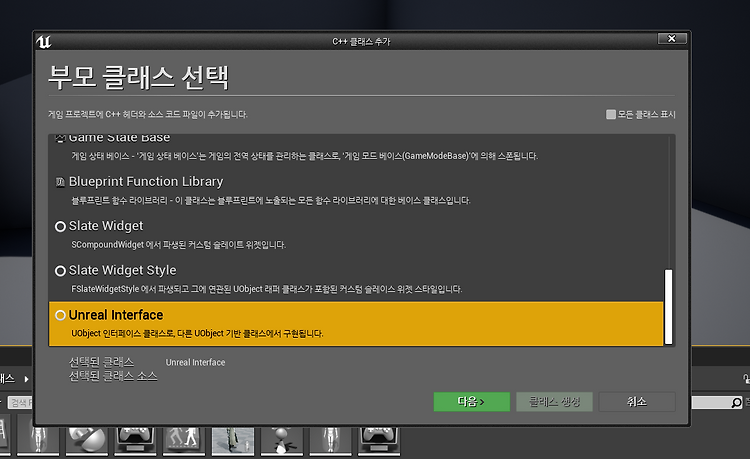Select the Game State Base row
Screen dimensions: 750x459
pos(356,151)
